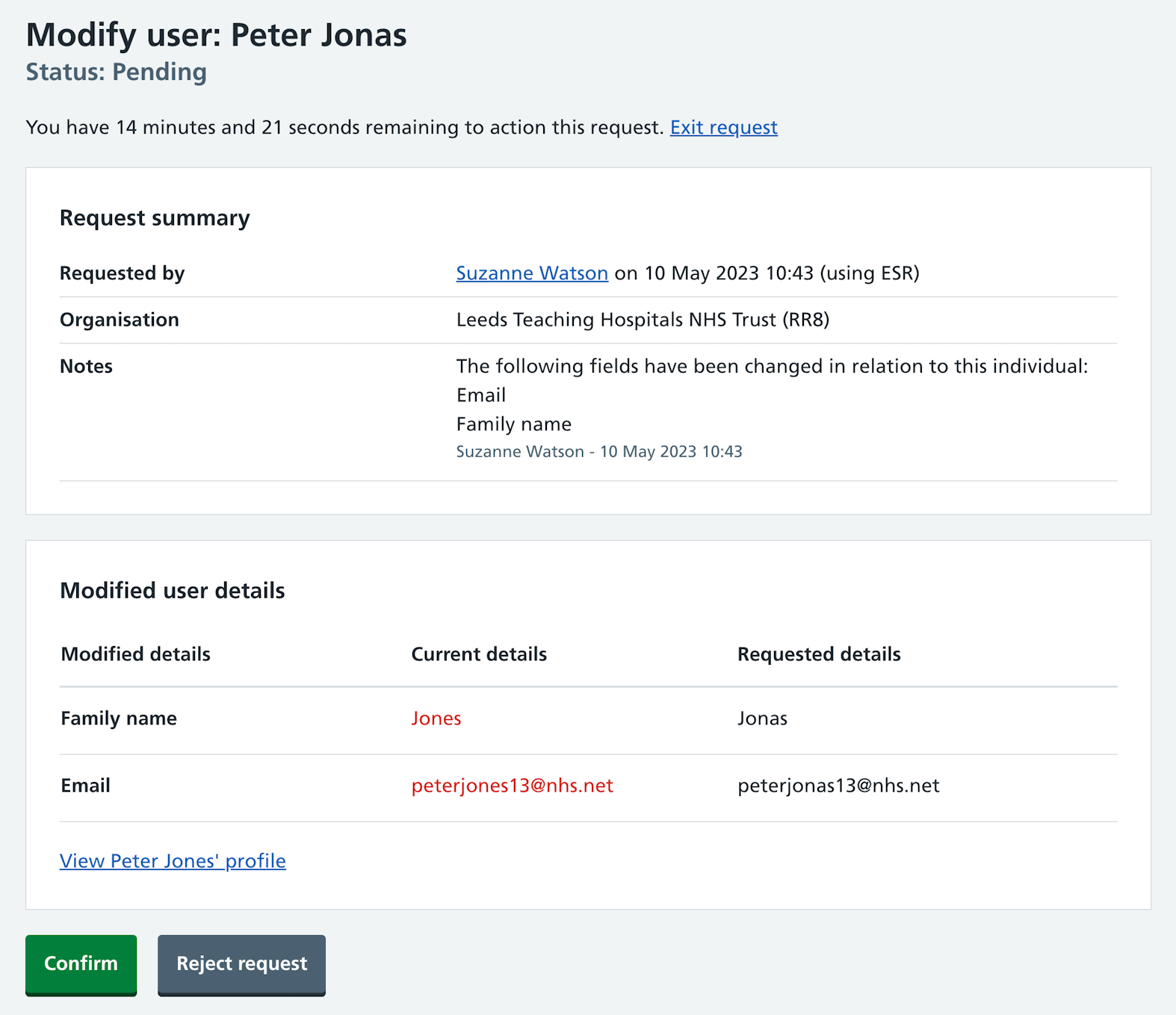The width and height of the screenshot is (1176, 1015).
Task: Select the current family name 'Jones'
Action: click(x=436, y=718)
